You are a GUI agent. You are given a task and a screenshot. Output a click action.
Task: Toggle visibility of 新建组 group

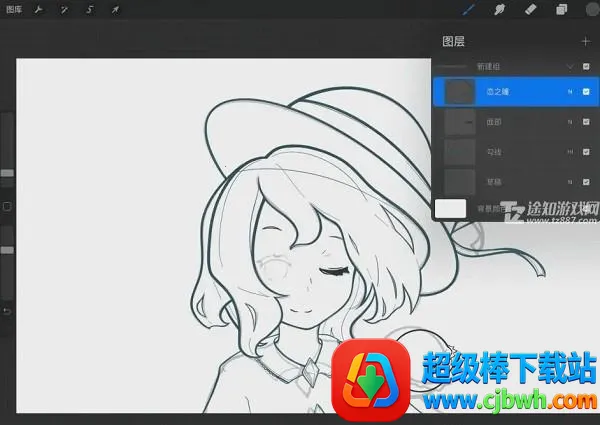tap(586, 67)
